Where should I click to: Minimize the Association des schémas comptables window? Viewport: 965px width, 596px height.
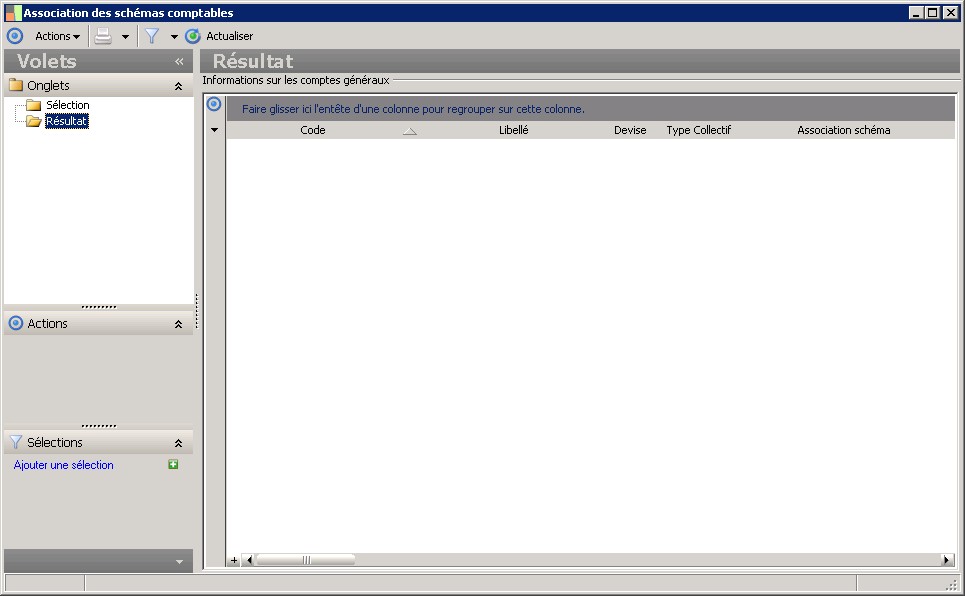coord(916,12)
